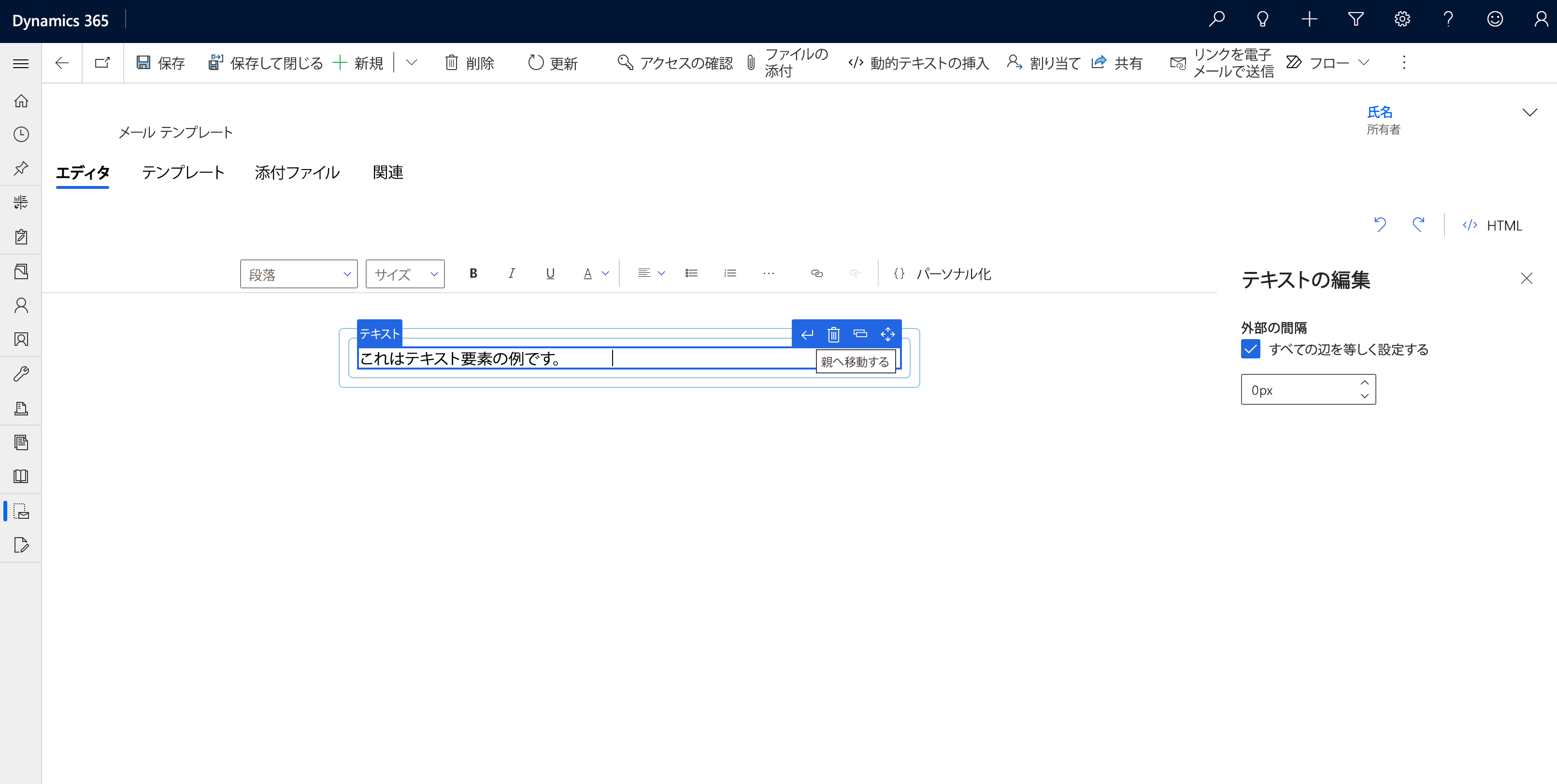Insert a hyperlink with link icon
This screenshot has height=784, width=1557.
point(817,274)
